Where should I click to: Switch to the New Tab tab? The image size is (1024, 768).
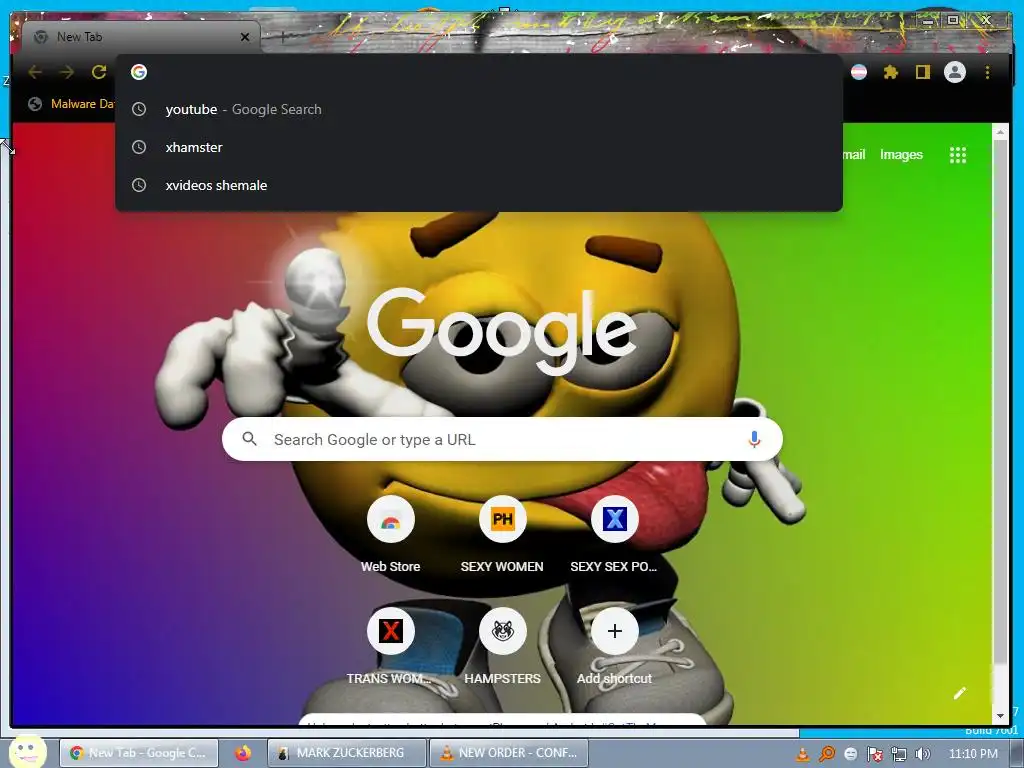[140, 37]
